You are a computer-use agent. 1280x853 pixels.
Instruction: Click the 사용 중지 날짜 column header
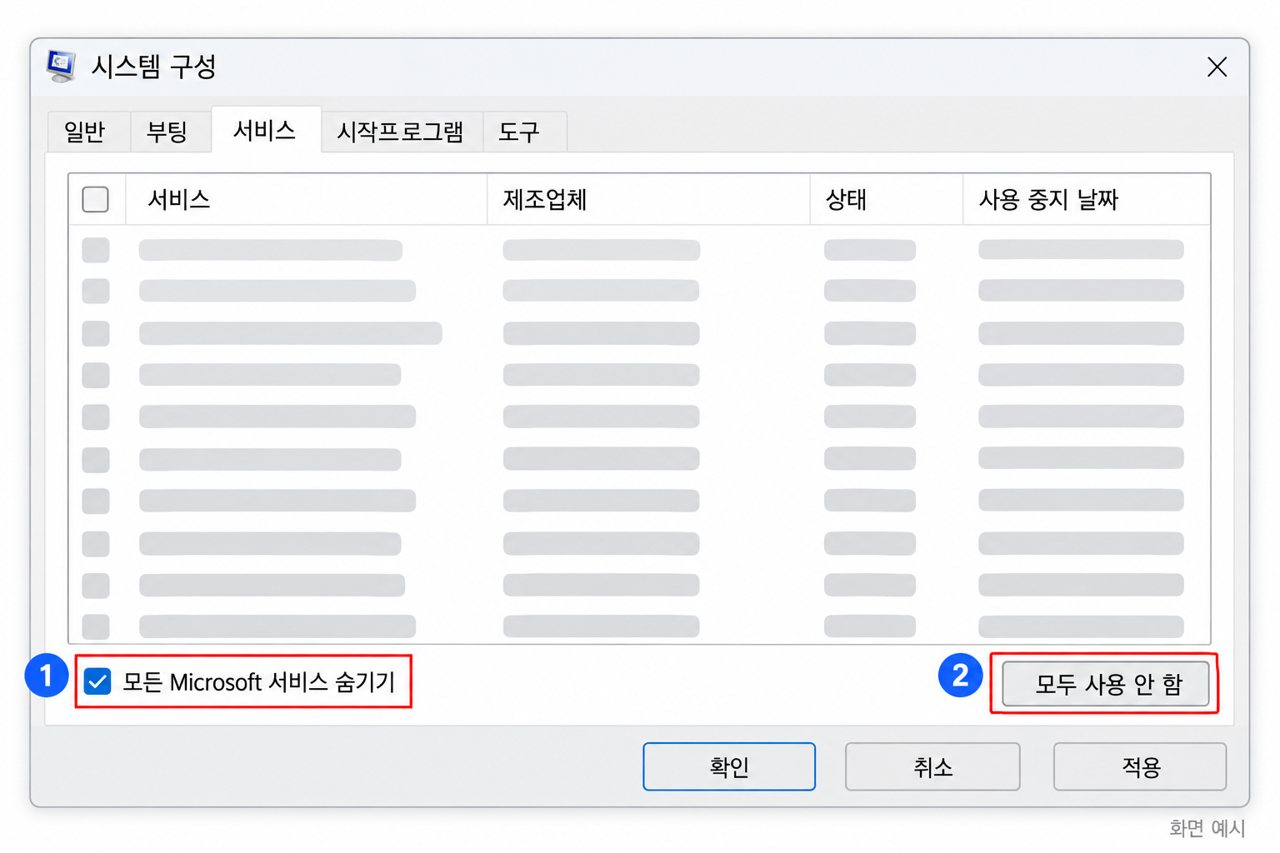coord(1086,200)
